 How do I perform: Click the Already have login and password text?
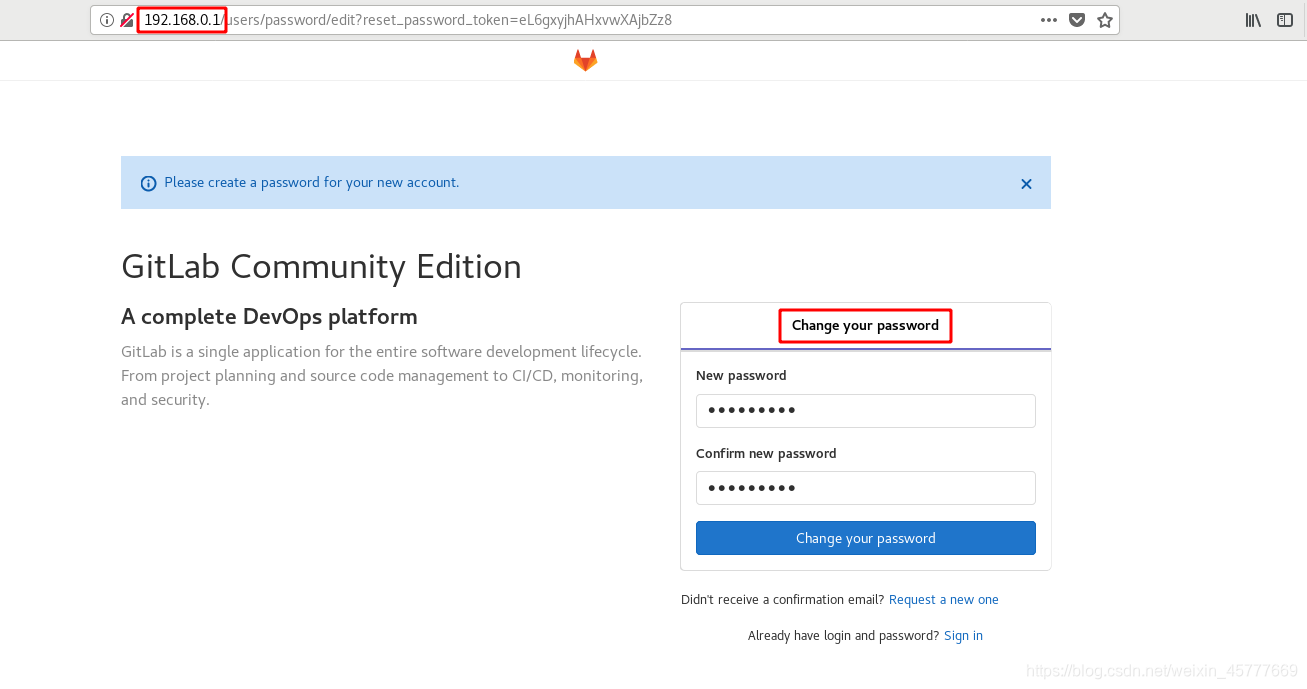coord(843,636)
